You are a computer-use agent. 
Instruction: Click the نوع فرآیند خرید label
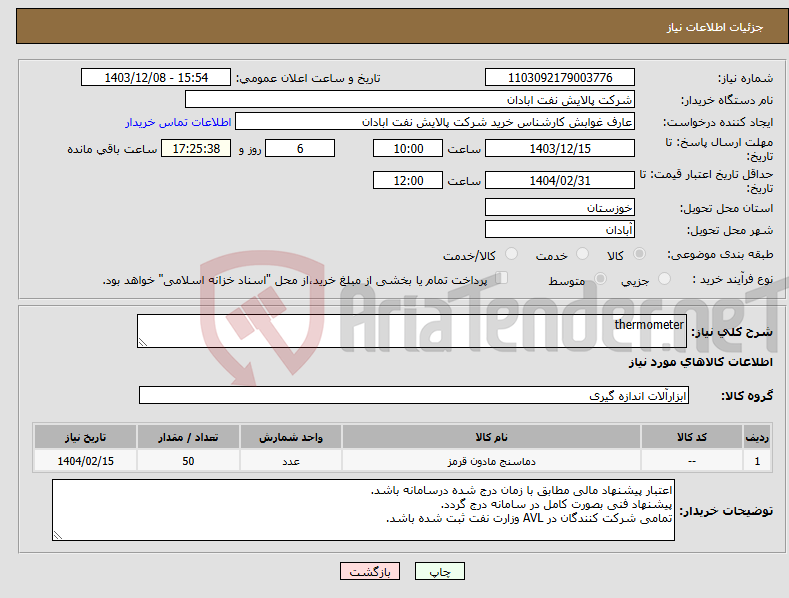coord(733,279)
